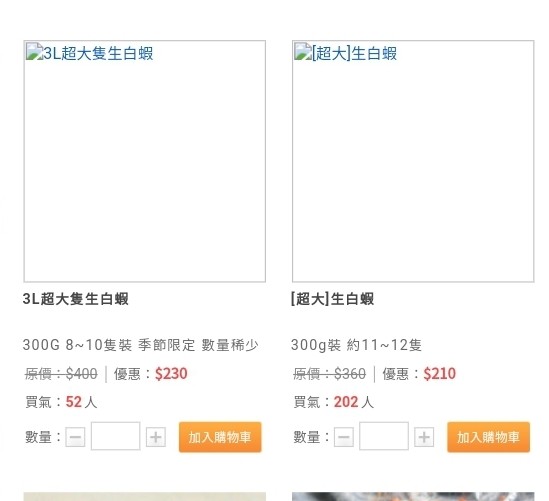
Task: Click the 3L超大隻生白蝦 product image area
Action: point(145,161)
